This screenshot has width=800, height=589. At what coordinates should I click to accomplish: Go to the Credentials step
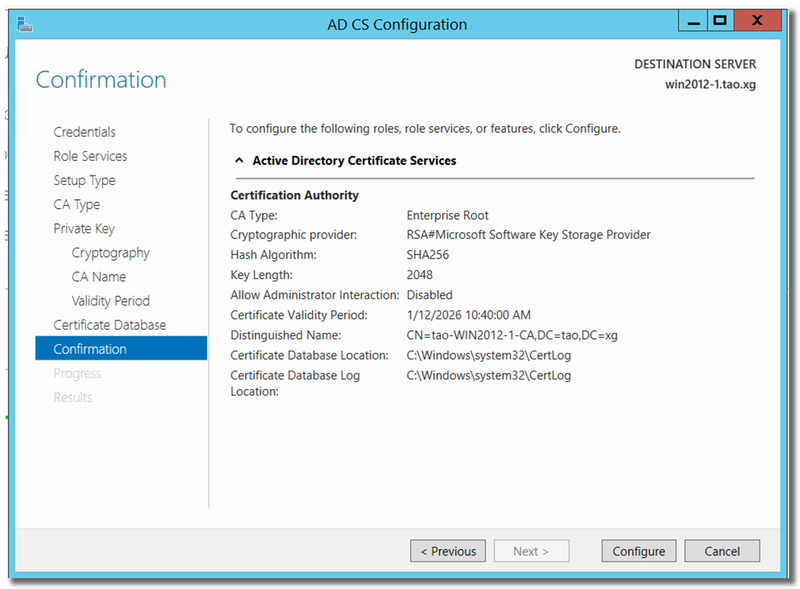84,132
